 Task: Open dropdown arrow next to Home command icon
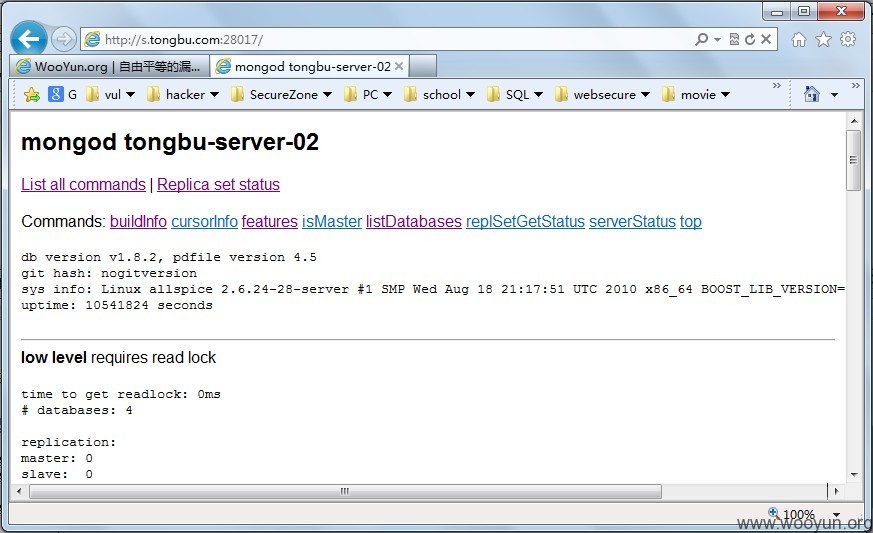coord(834,95)
